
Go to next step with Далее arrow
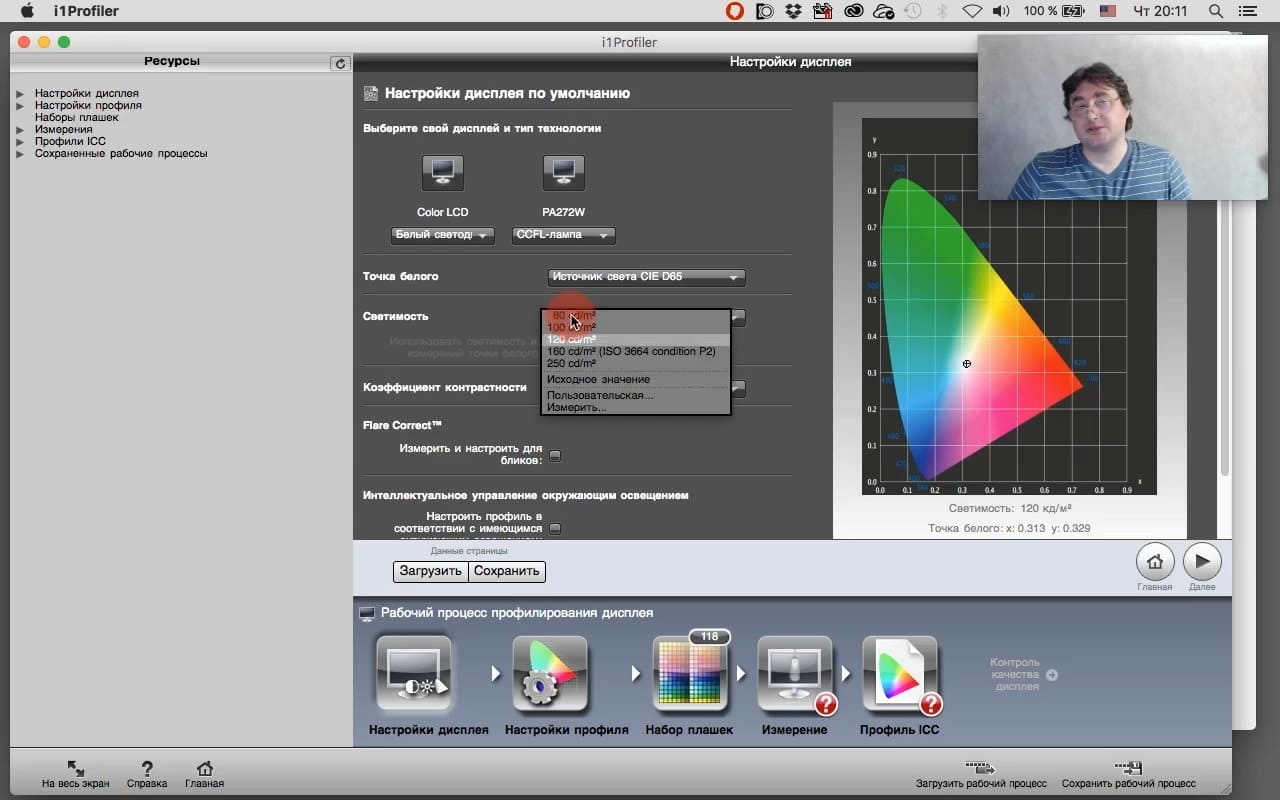click(1202, 562)
